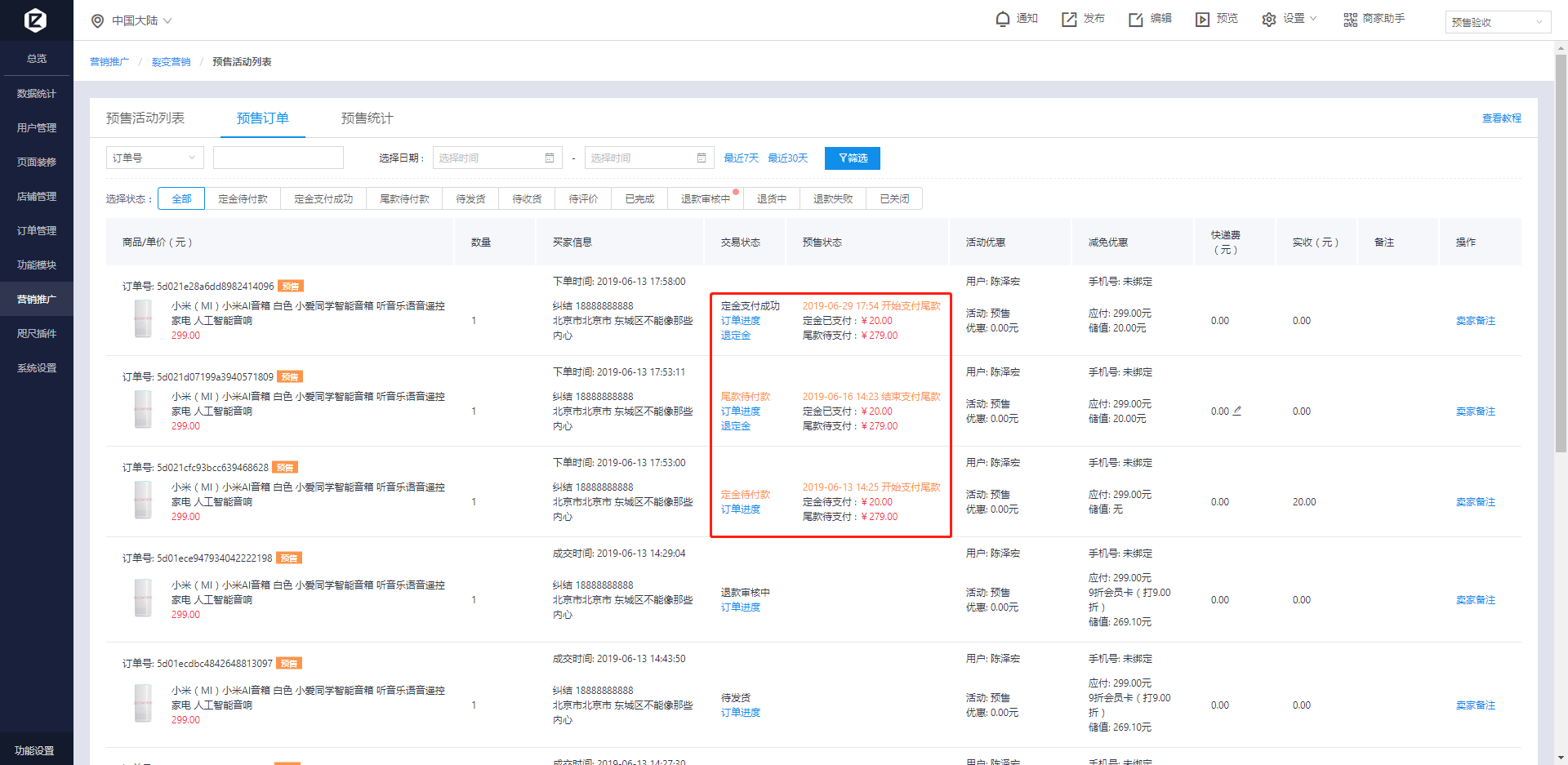Open 功能设置 at sidebar bottom
Image resolution: width=1568 pixels, height=765 pixels.
(34, 750)
